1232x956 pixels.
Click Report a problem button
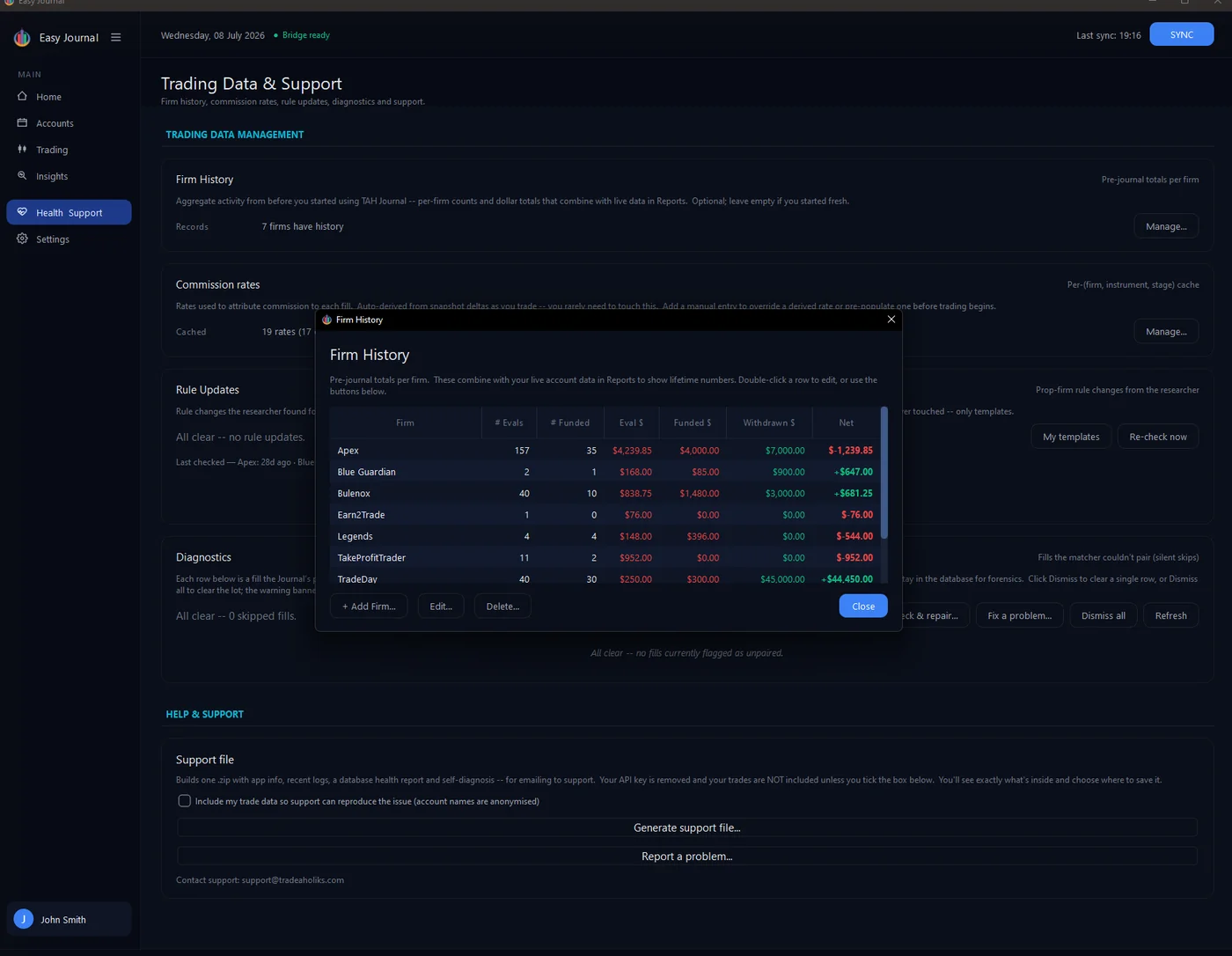[x=687, y=856]
